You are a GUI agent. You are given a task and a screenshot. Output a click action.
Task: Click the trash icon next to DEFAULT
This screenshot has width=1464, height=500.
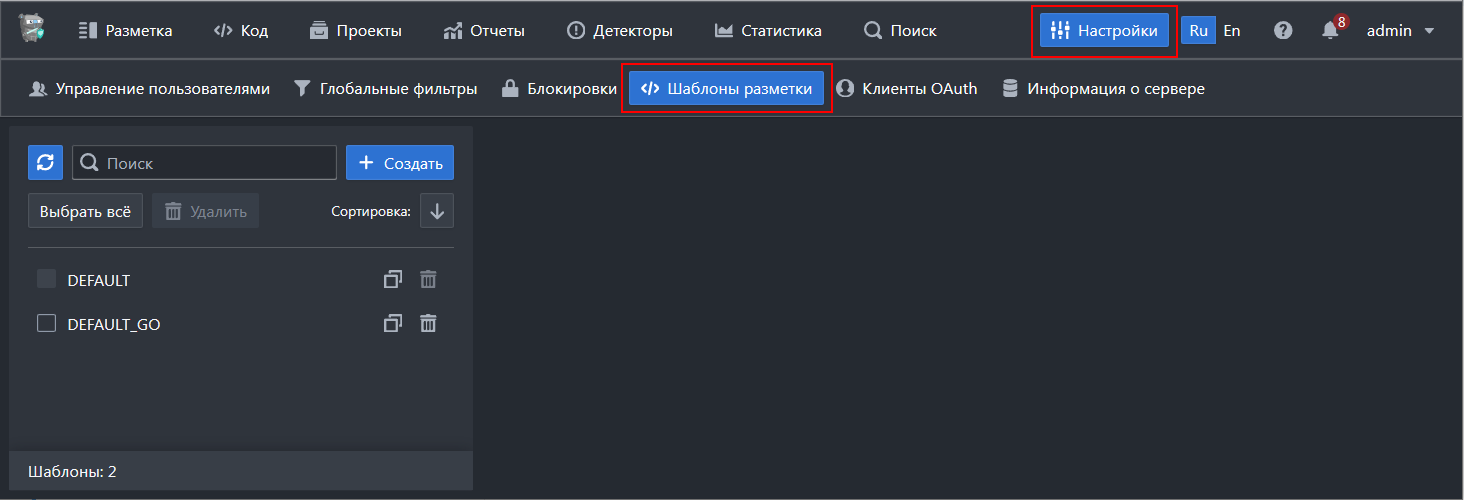point(428,280)
